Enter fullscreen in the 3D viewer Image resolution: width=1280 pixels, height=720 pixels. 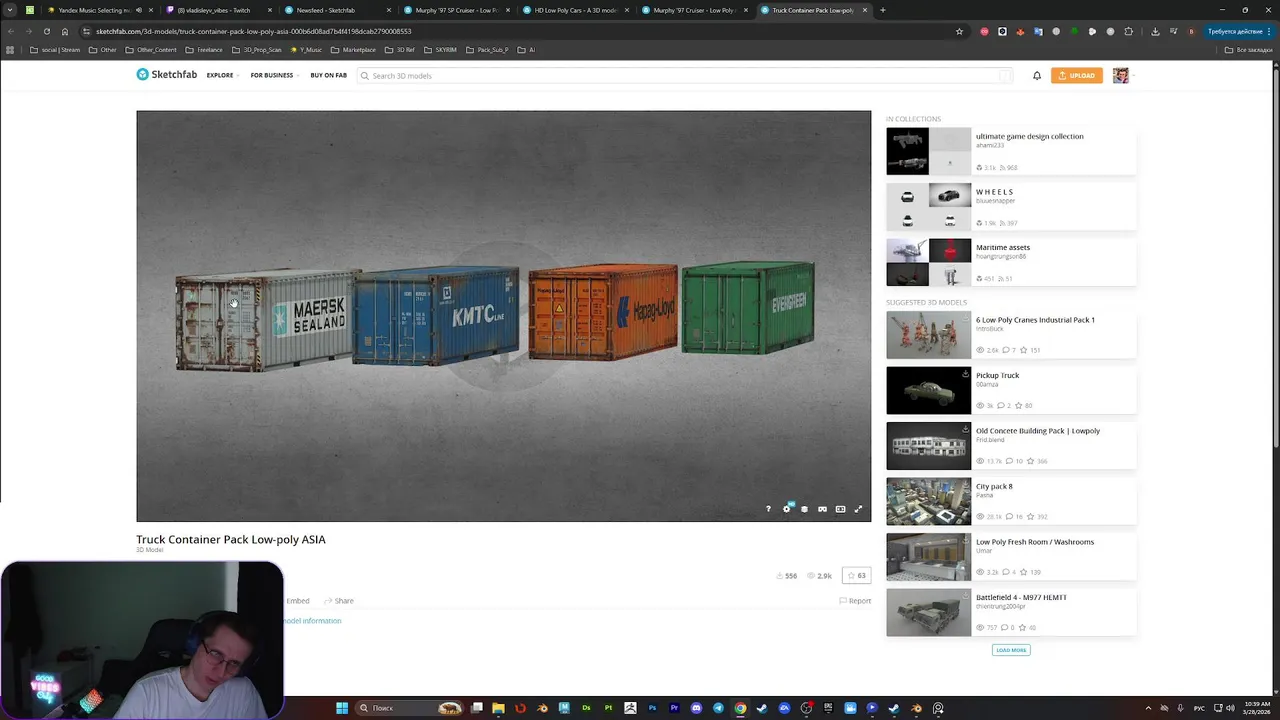click(x=858, y=509)
